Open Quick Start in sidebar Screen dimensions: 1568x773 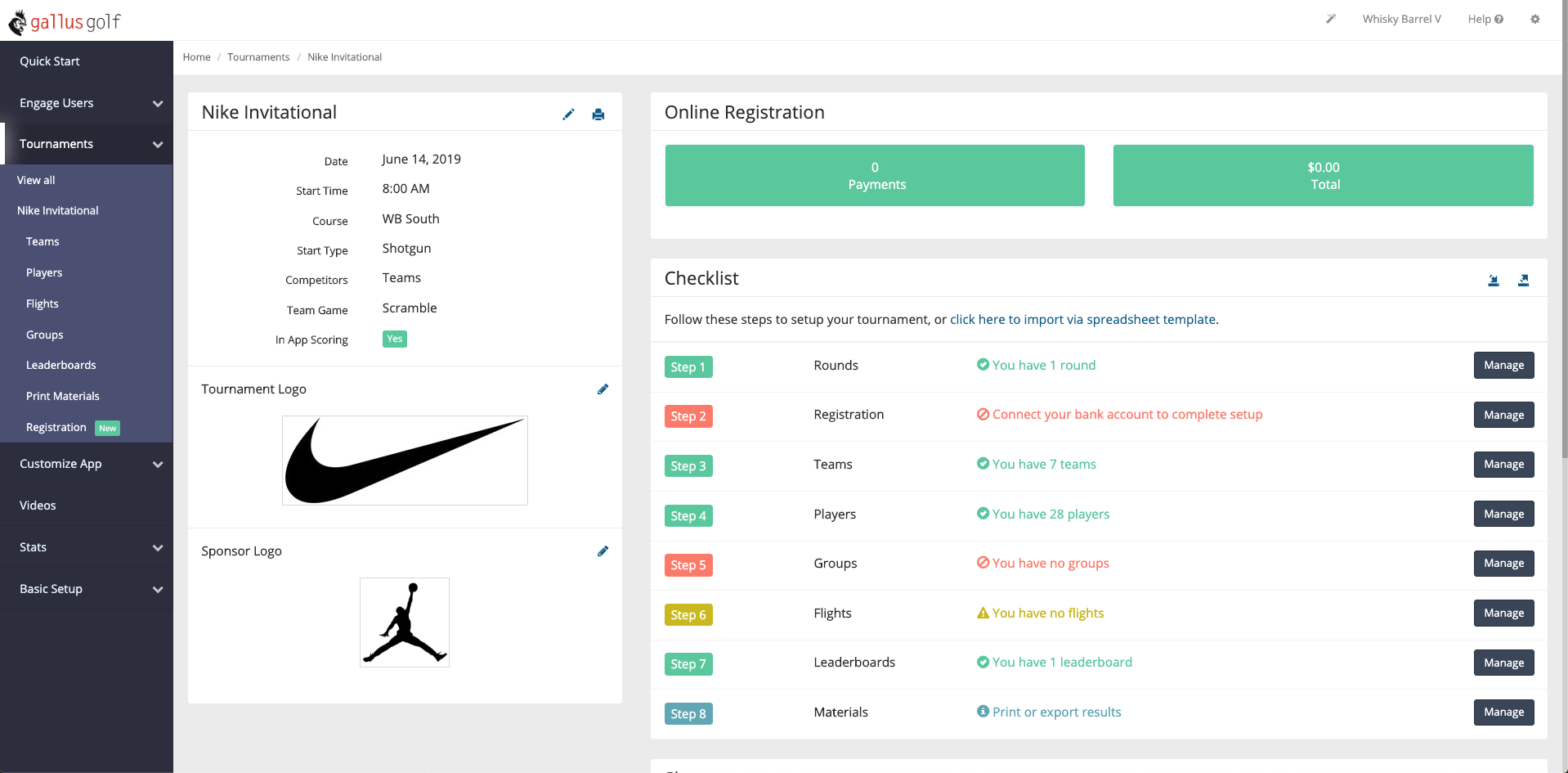tap(87, 61)
